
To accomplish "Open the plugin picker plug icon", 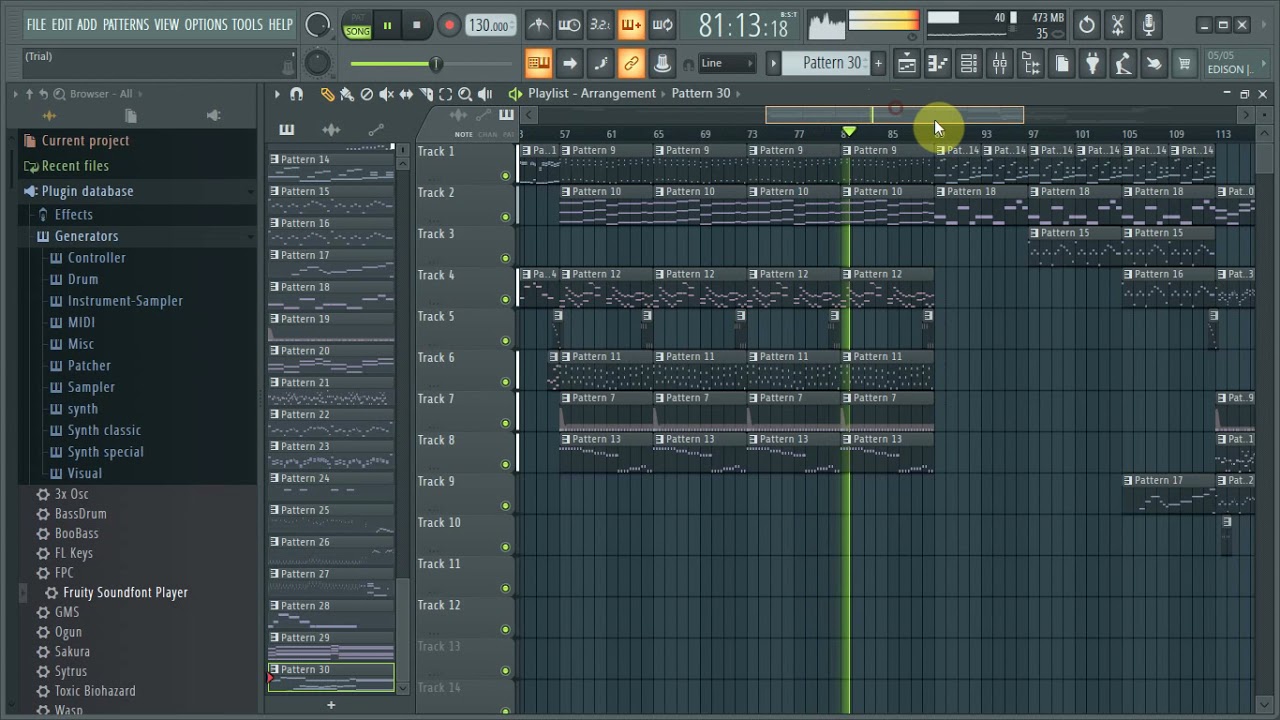I will coord(1092,64).
